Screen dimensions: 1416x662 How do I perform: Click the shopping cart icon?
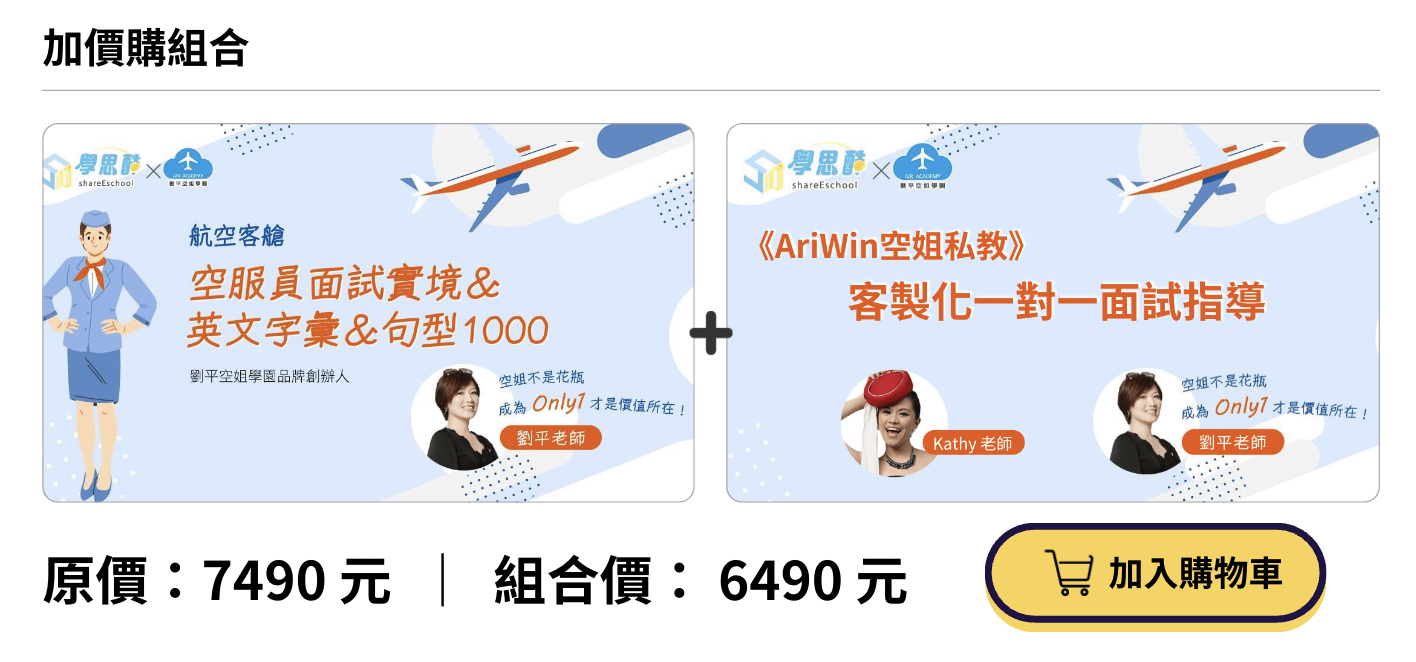tap(1069, 574)
